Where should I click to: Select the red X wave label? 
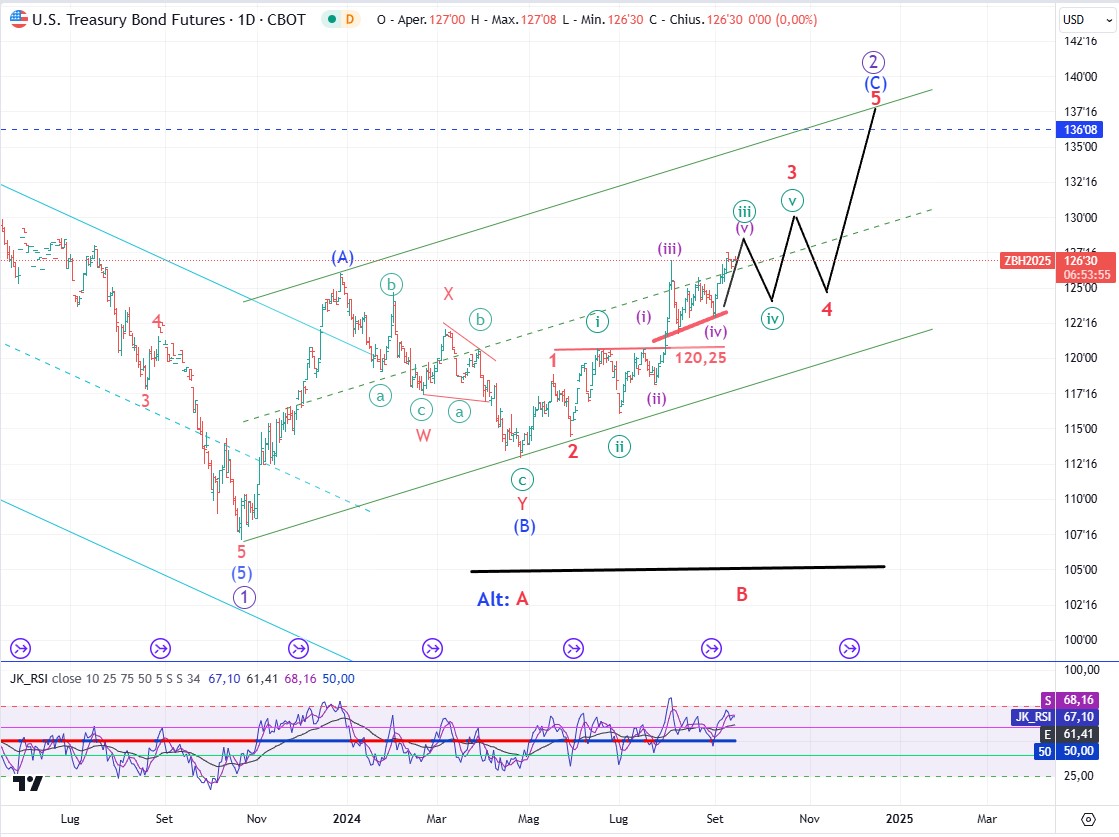click(448, 293)
